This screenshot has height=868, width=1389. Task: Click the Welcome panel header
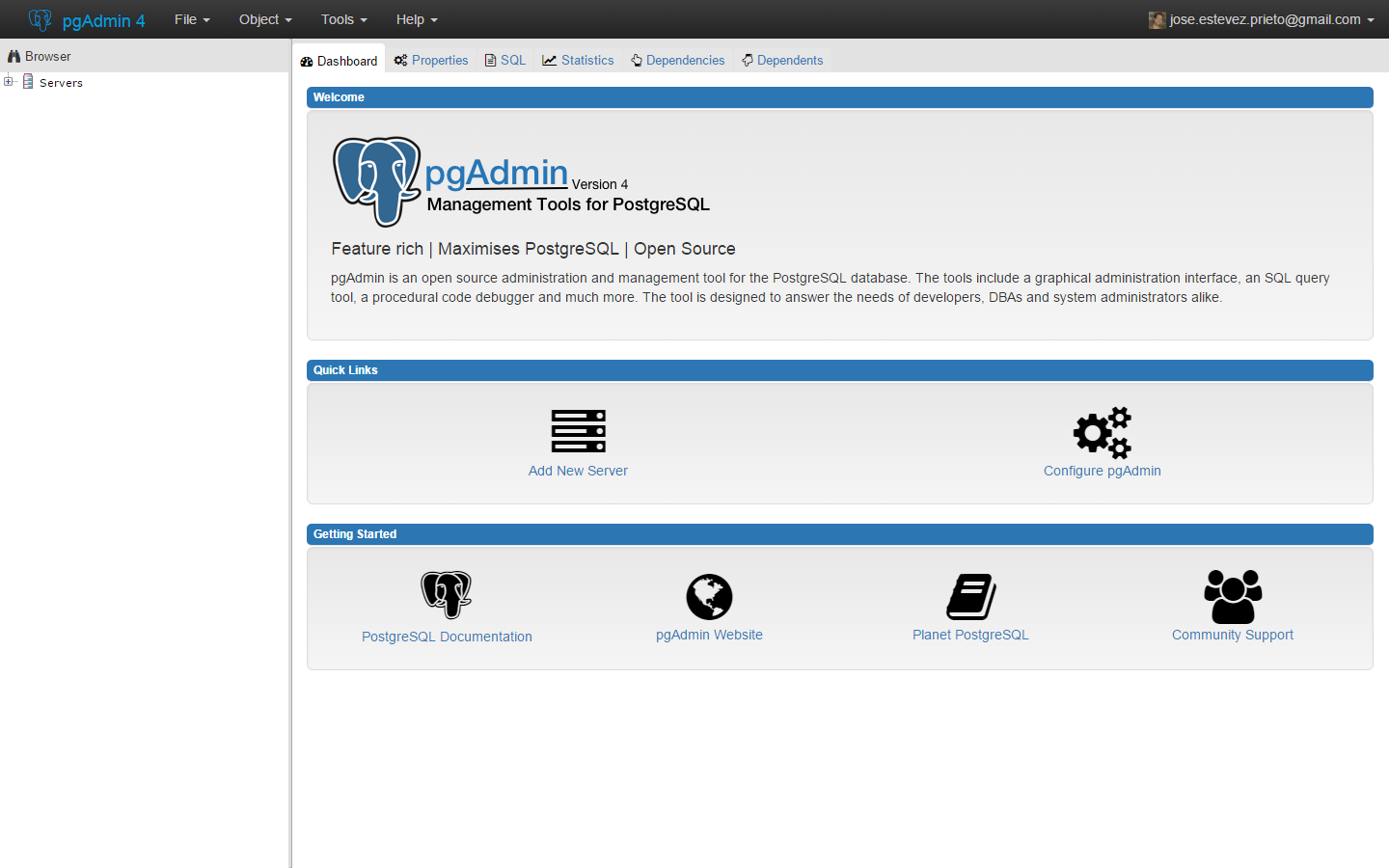pyautogui.click(x=839, y=97)
